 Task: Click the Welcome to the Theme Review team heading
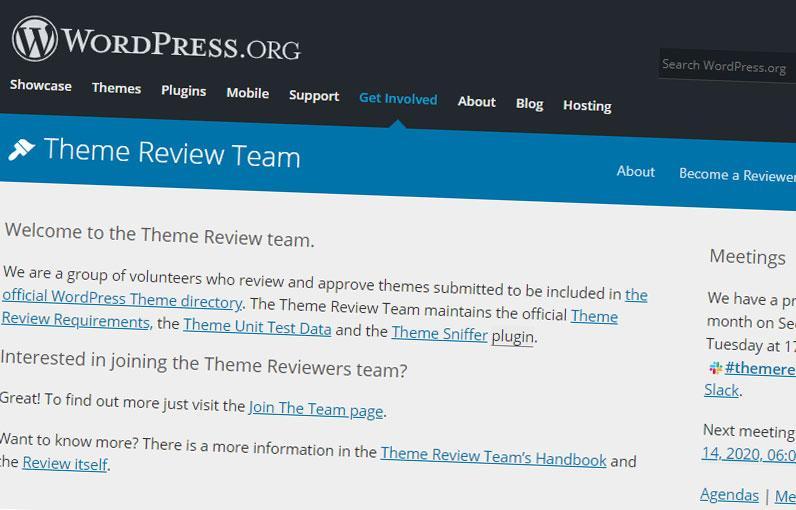160,235
